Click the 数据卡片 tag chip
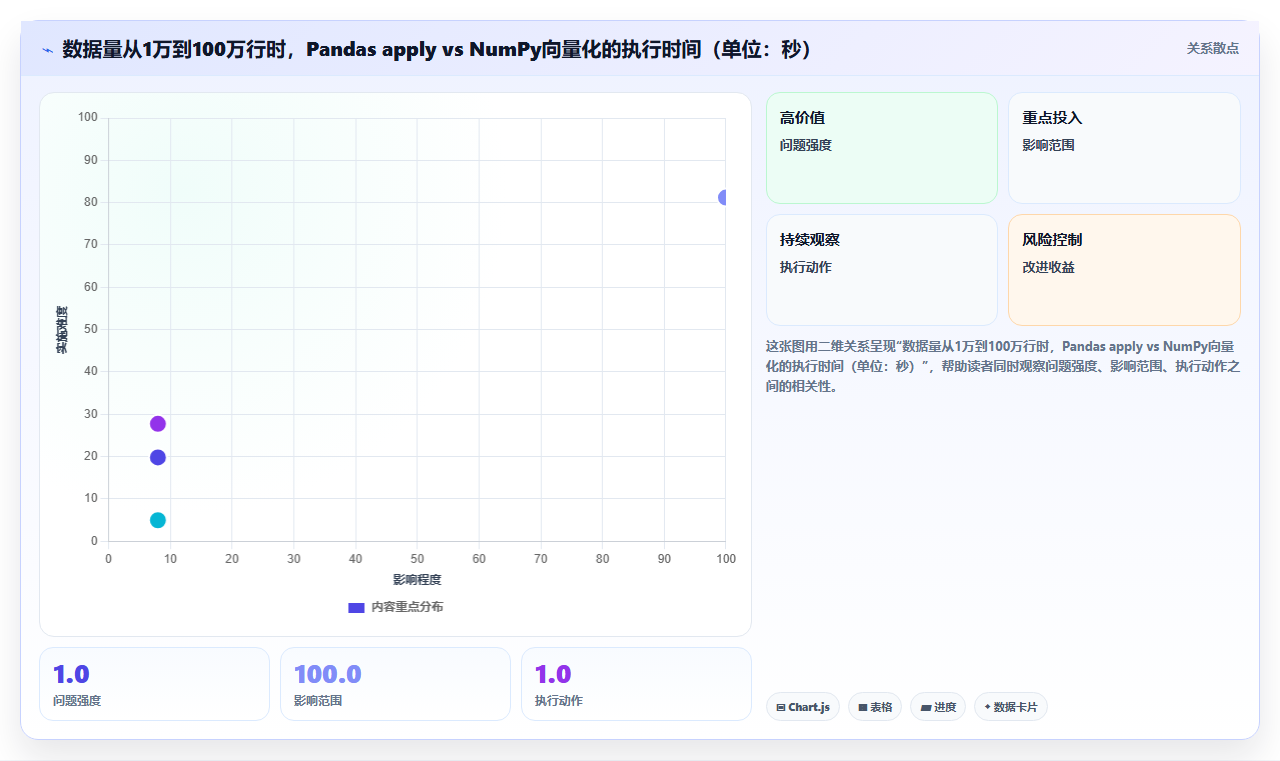This screenshot has height=761, width=1280. tap(1011, 707)
